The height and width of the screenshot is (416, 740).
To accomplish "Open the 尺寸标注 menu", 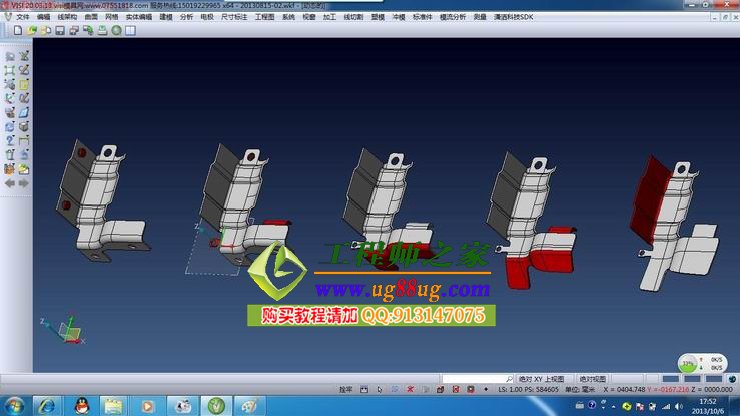I will [234, 17].
